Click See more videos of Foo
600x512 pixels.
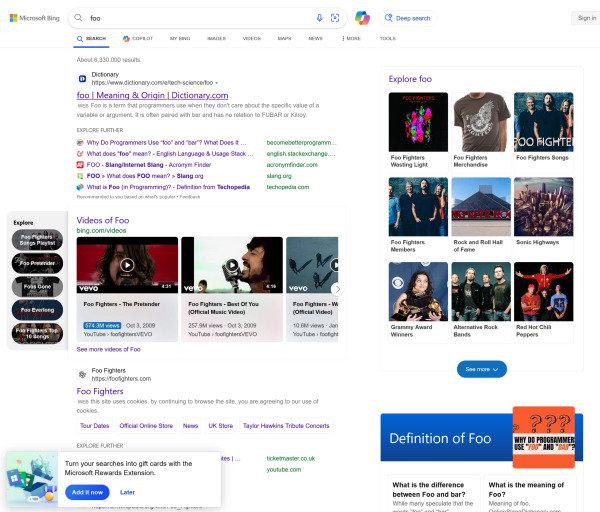point(109,349)
